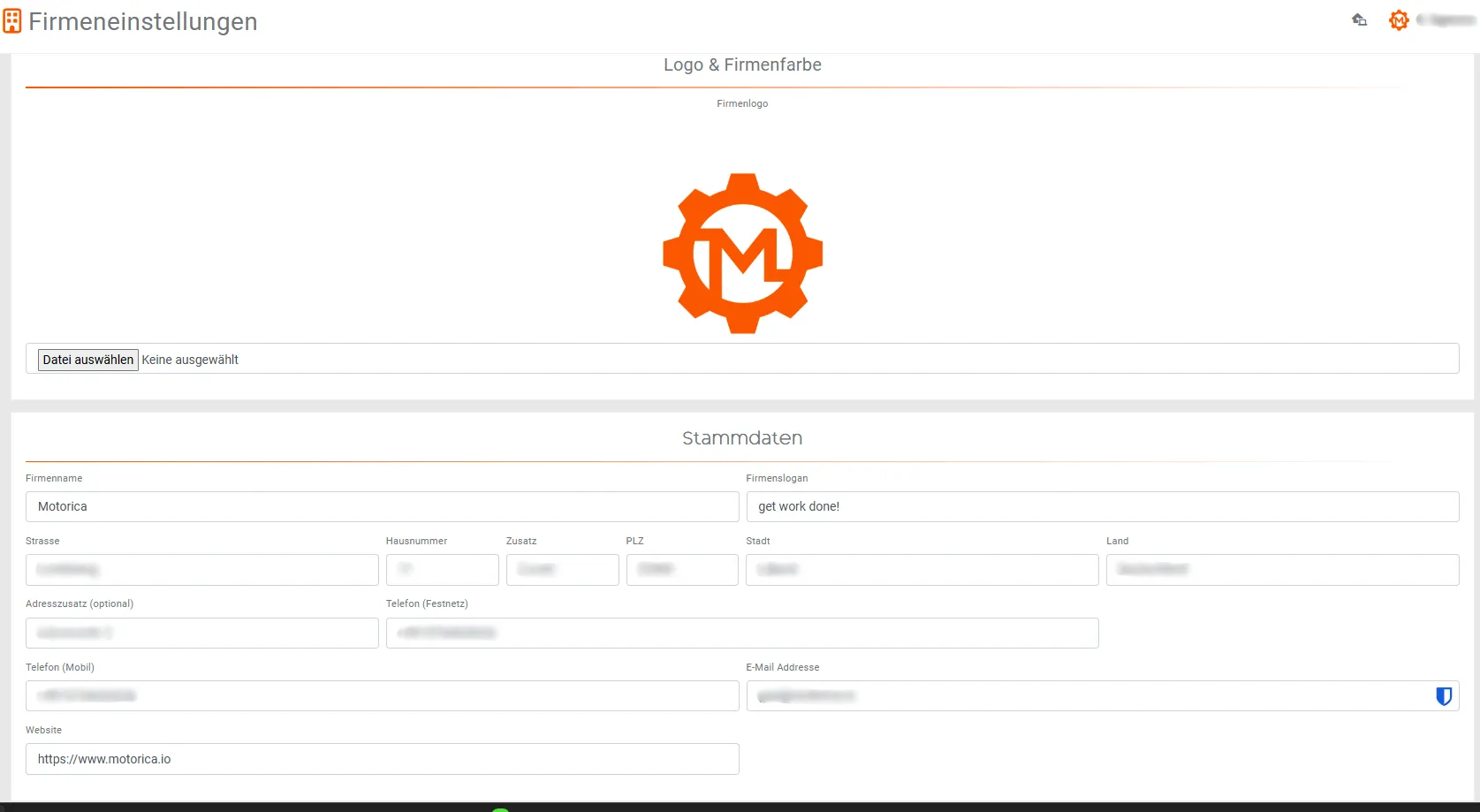1480x812 pixels.
Task: Click into the Hausnummer field
Action: click(442, 570)
